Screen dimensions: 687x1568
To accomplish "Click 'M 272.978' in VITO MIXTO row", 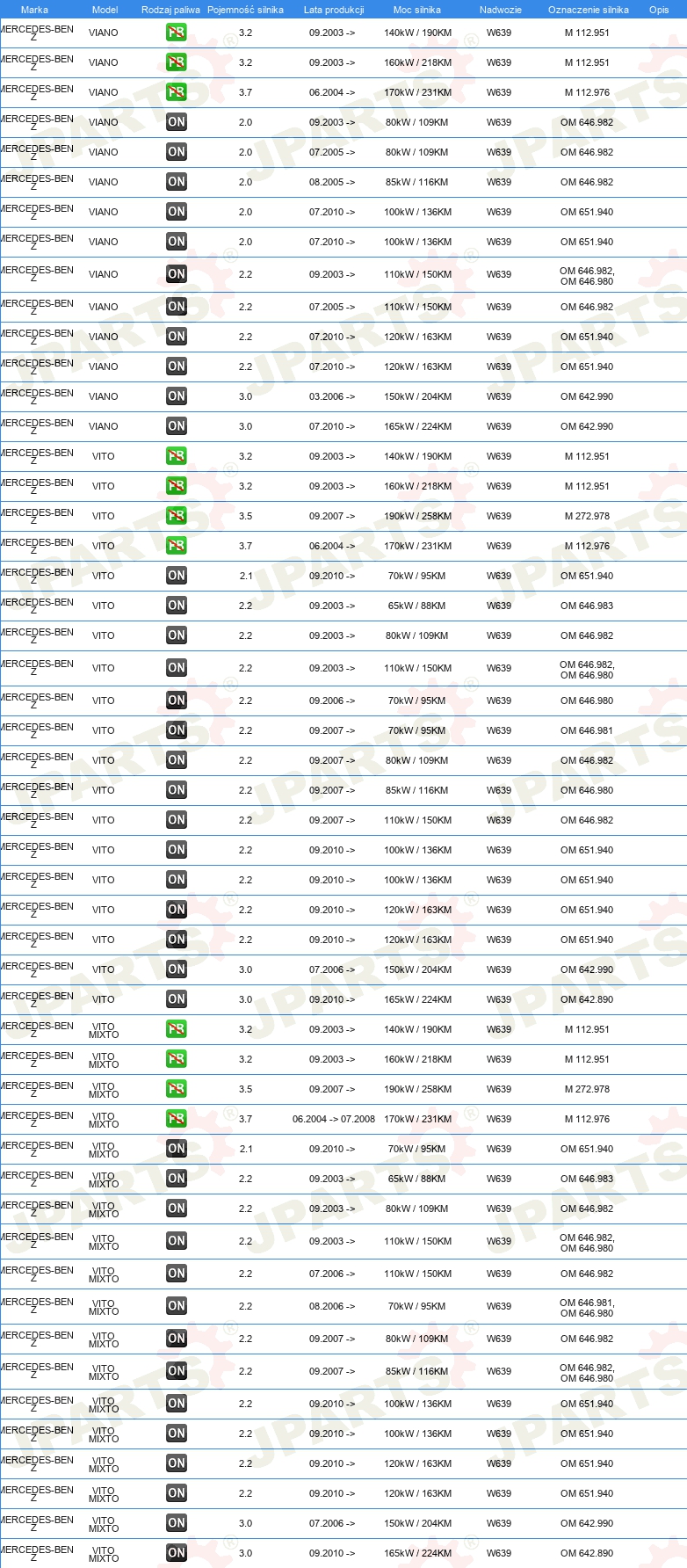I will (x=587, y=1089).
